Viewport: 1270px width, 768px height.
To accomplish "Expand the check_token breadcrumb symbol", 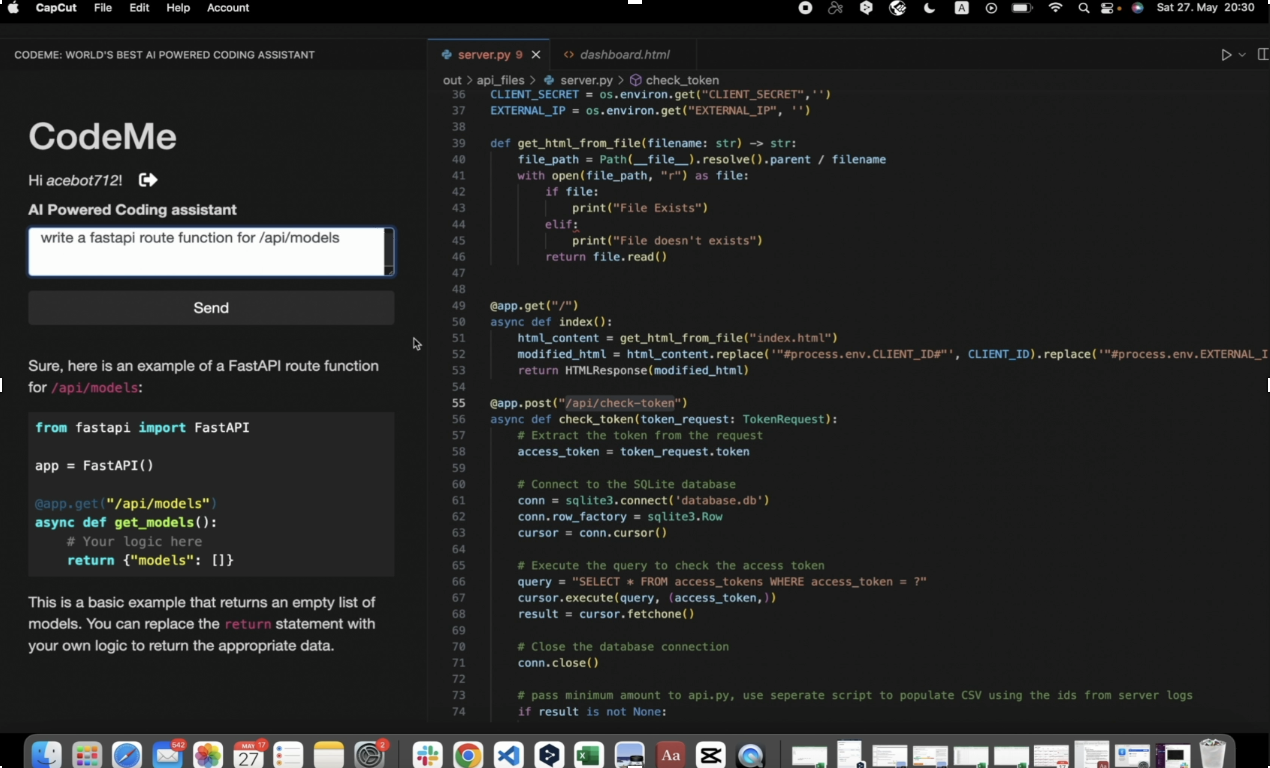I will [681, 80].
